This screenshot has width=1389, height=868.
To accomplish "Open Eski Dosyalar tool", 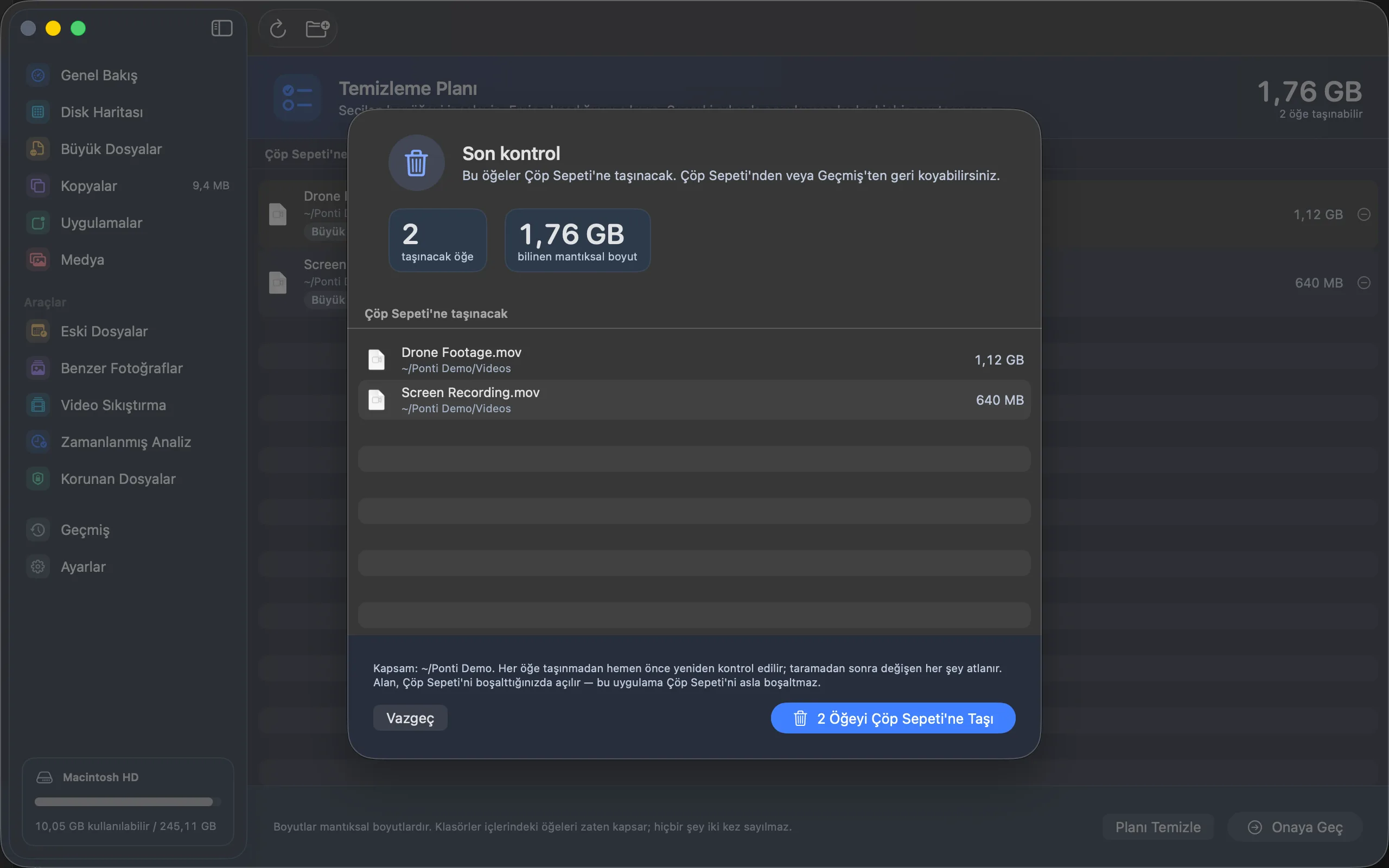I will (128, 331).
